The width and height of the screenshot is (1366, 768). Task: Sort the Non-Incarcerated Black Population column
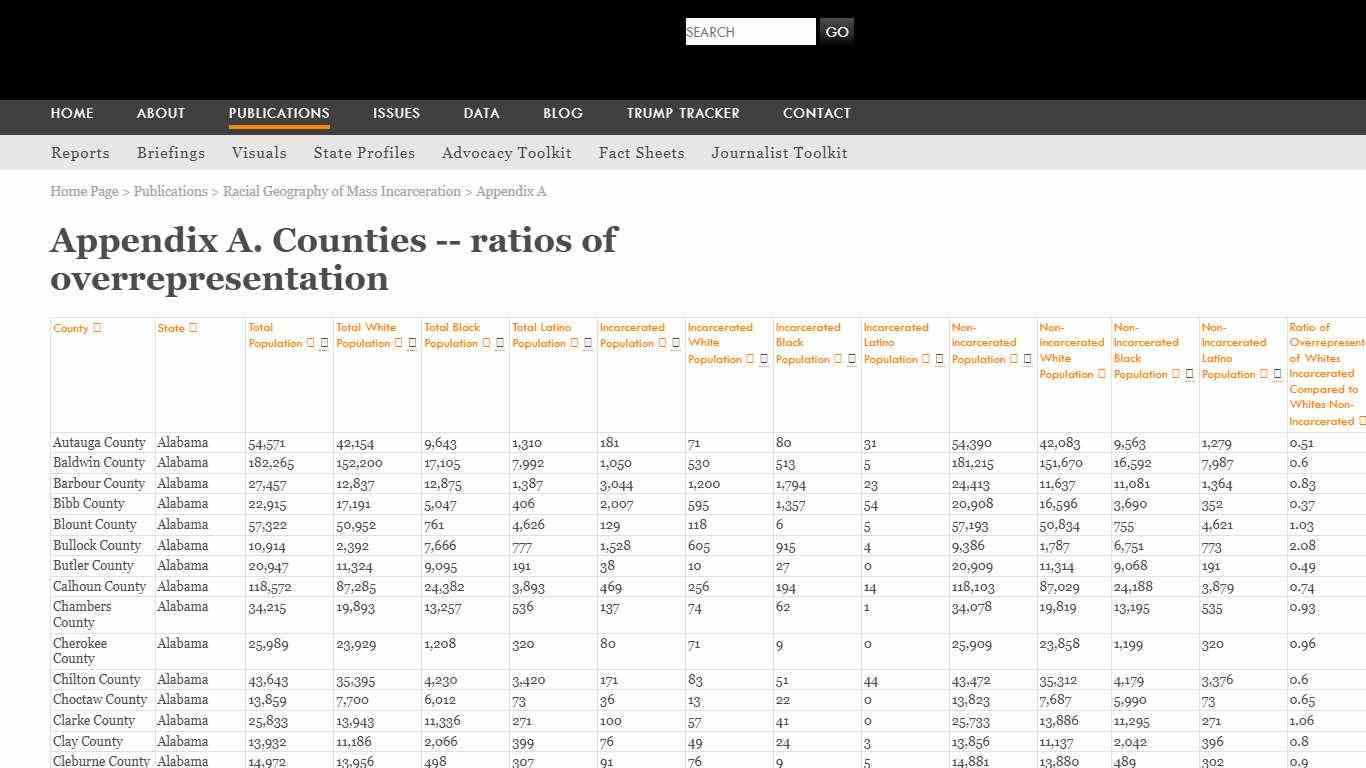[x=1173, y=374]
